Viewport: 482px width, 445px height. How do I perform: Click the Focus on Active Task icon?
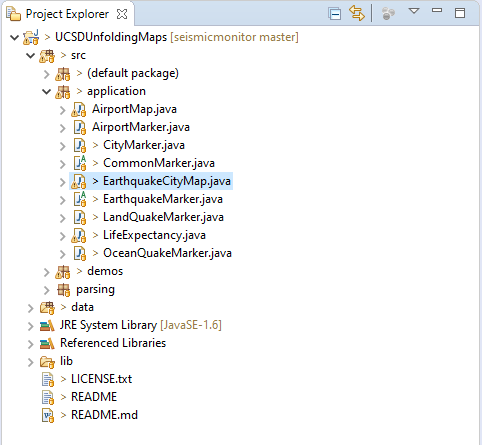pyautogui.click(x=388, y=13)
